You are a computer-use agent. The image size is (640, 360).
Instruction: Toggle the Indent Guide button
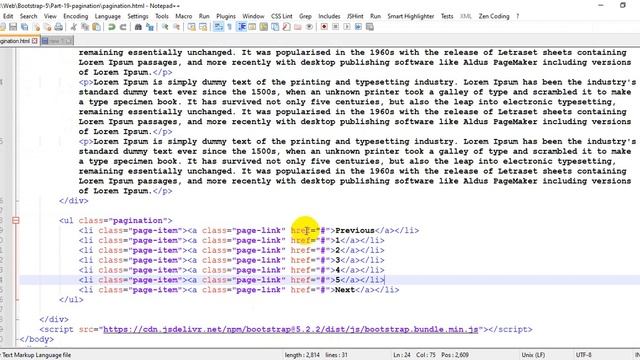click(242, 27)
